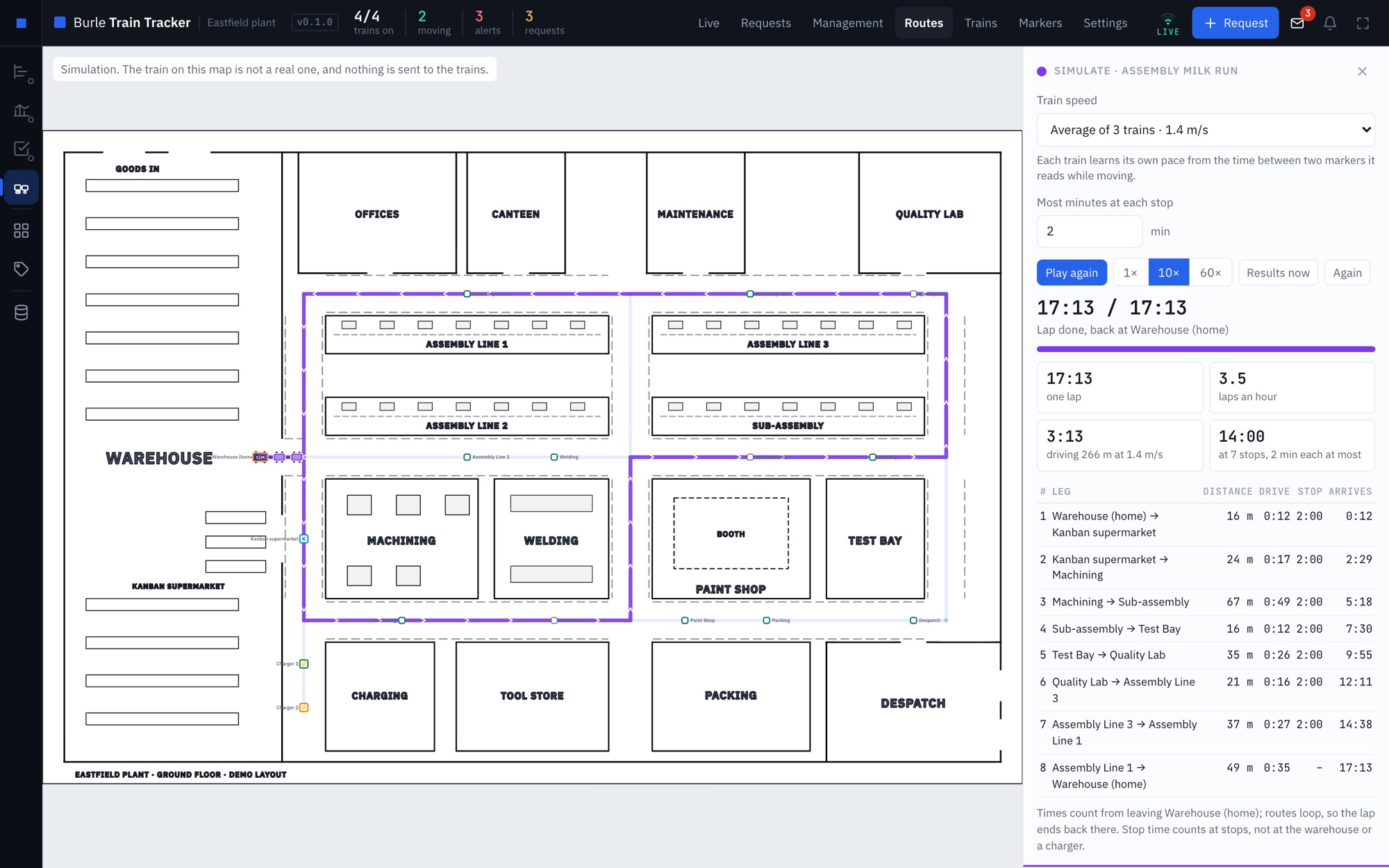Screen dimensions: 1389x868
Task: Click the Despatch stop marker on map
Action: [x=913, y=620]
